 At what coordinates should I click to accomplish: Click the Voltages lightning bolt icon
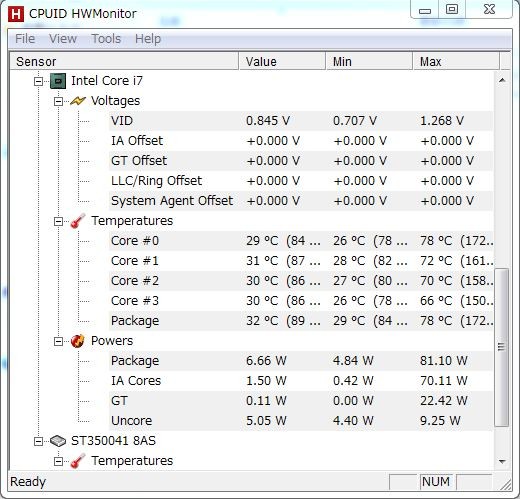78,101
